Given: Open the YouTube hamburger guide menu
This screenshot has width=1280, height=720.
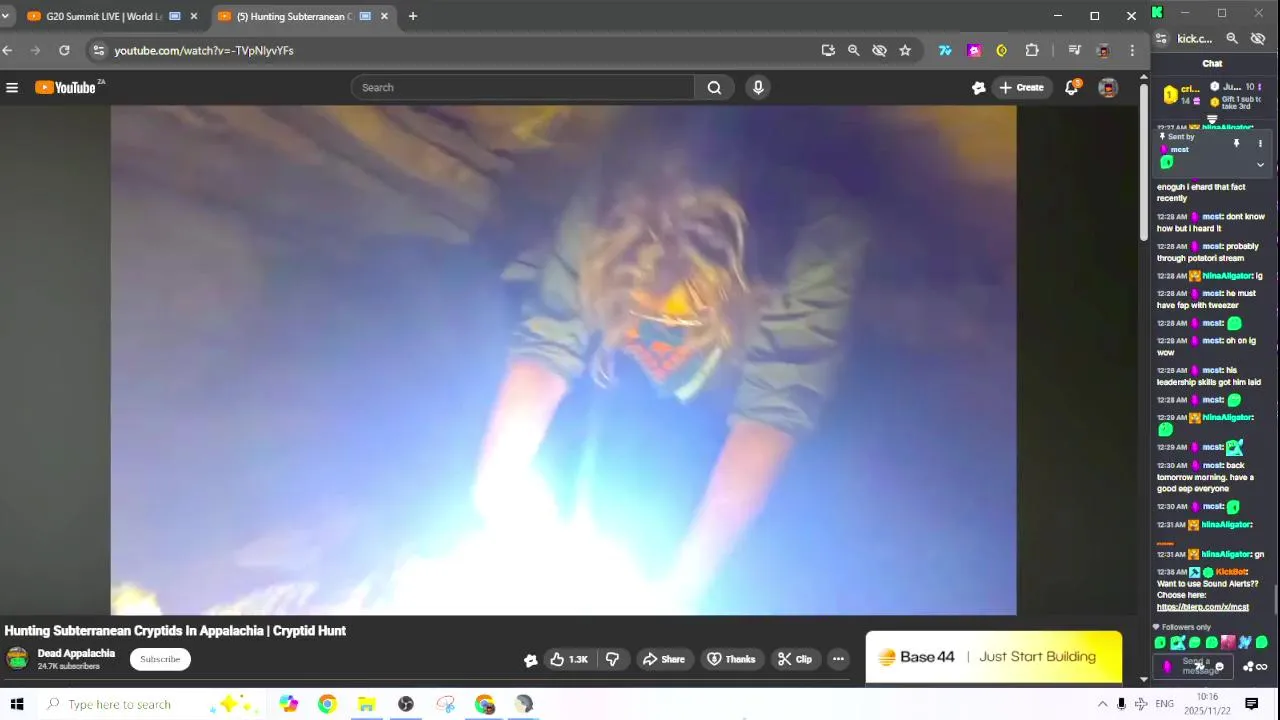Looking at the screenshot, I should click(12, 88).
